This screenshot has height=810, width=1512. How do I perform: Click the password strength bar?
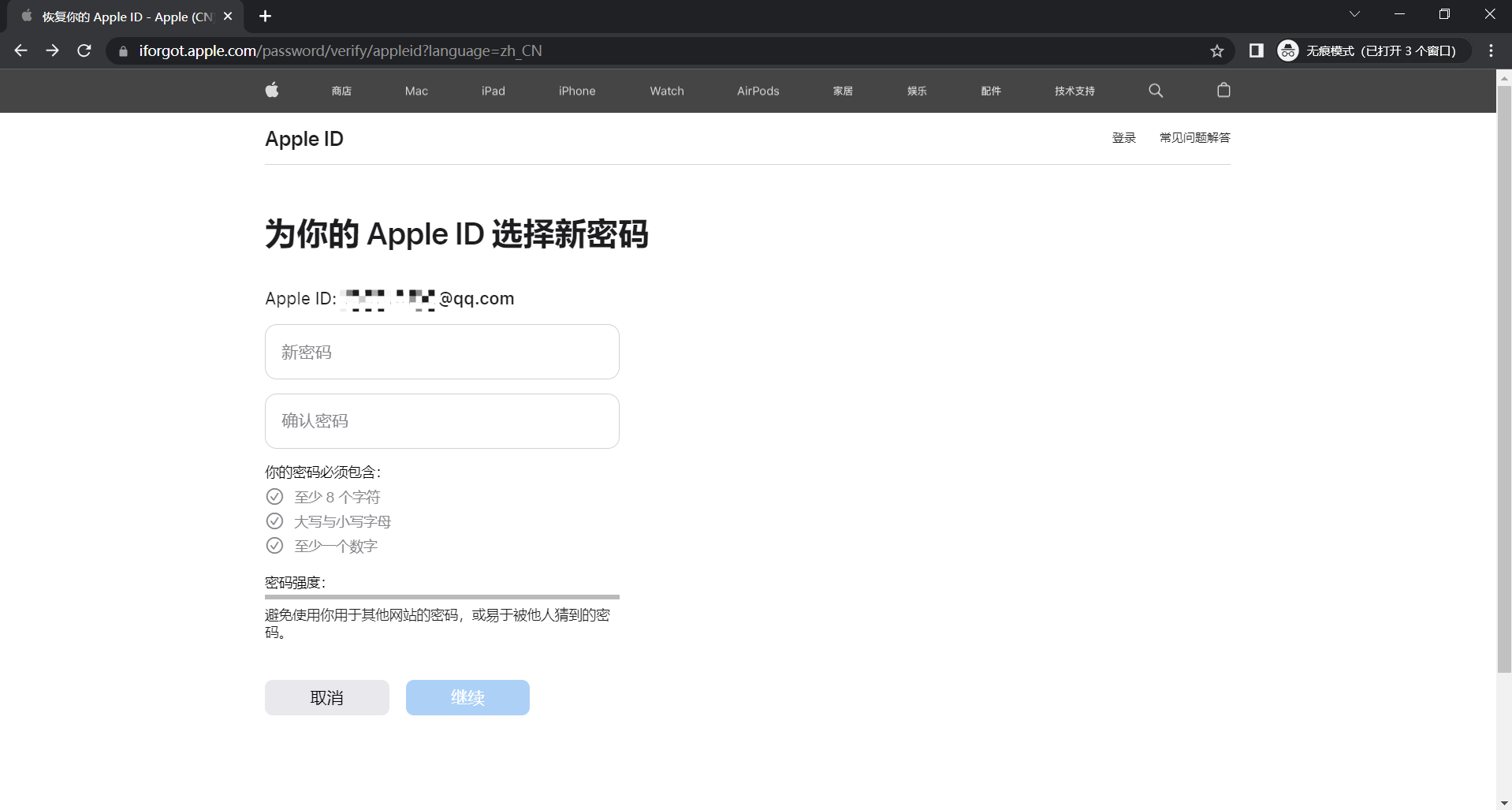pos(441,597)
